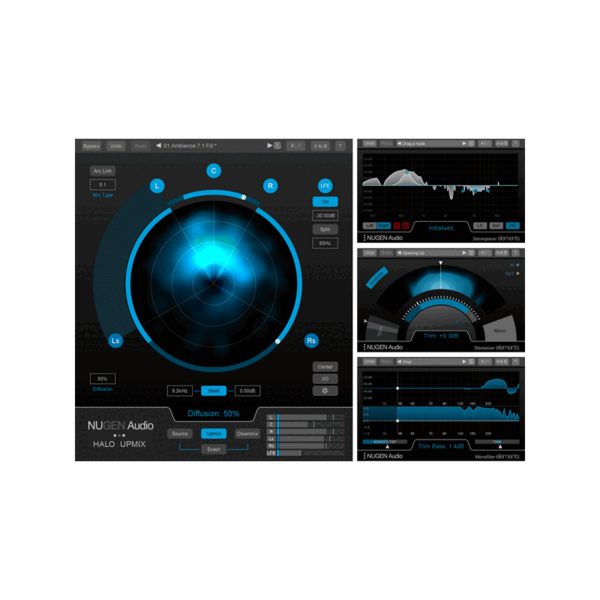Toggle the Exact button
600x600 pixels.
tap(214, 449)
